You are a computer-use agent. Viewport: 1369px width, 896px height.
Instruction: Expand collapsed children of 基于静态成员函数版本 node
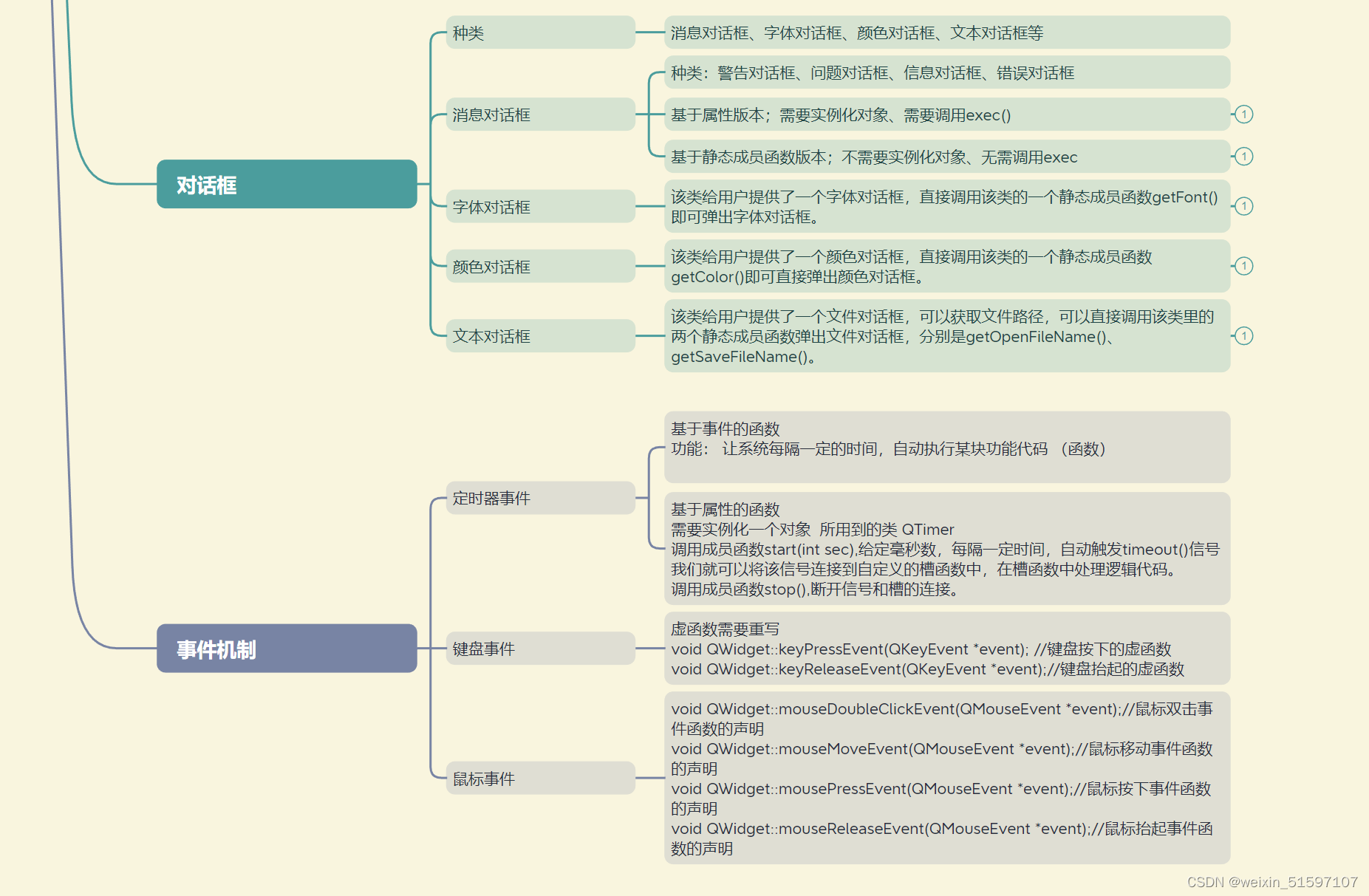click(x=1244, y=157)
